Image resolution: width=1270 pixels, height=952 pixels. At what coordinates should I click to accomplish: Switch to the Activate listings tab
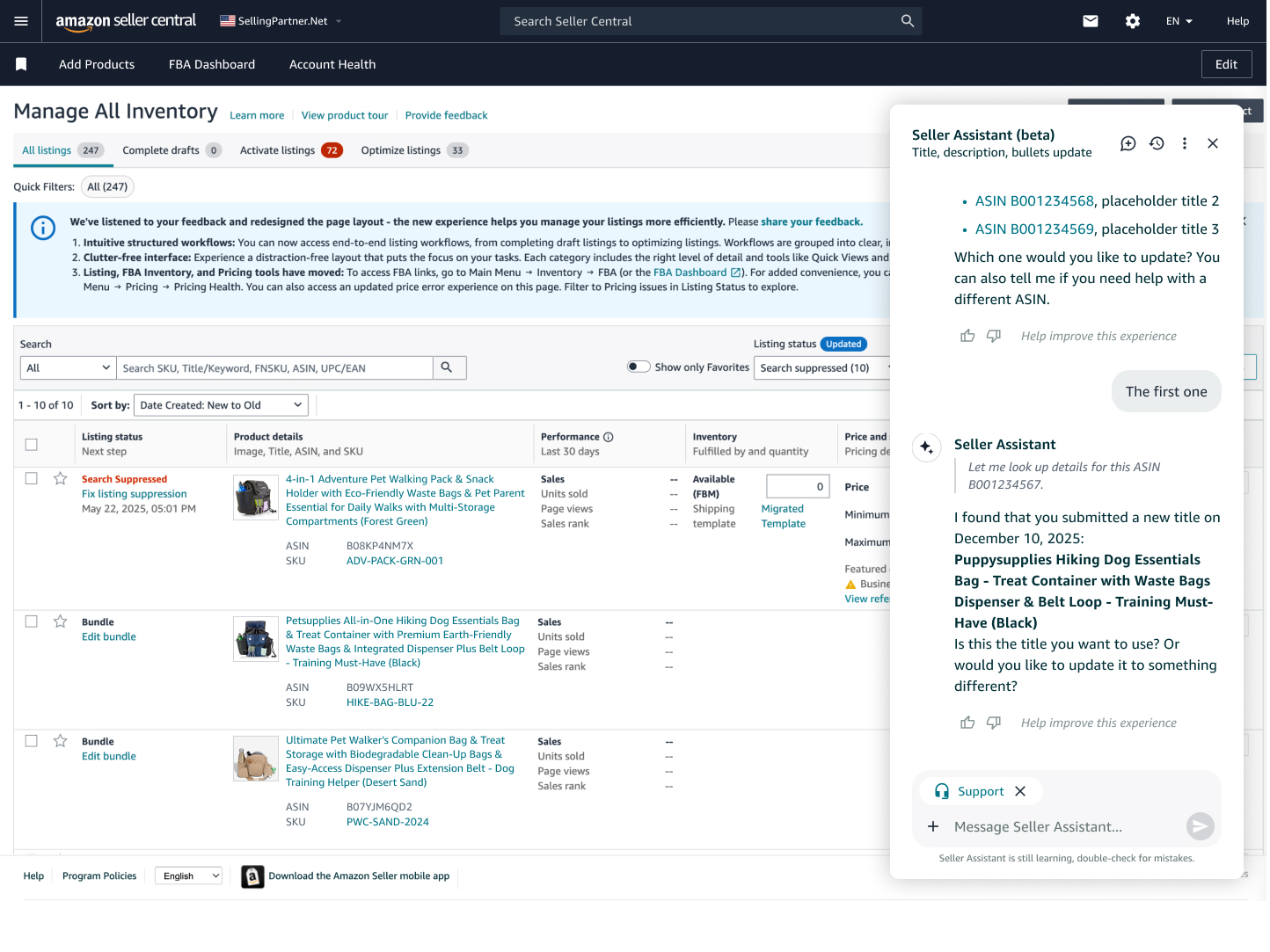tap(277, 150)
